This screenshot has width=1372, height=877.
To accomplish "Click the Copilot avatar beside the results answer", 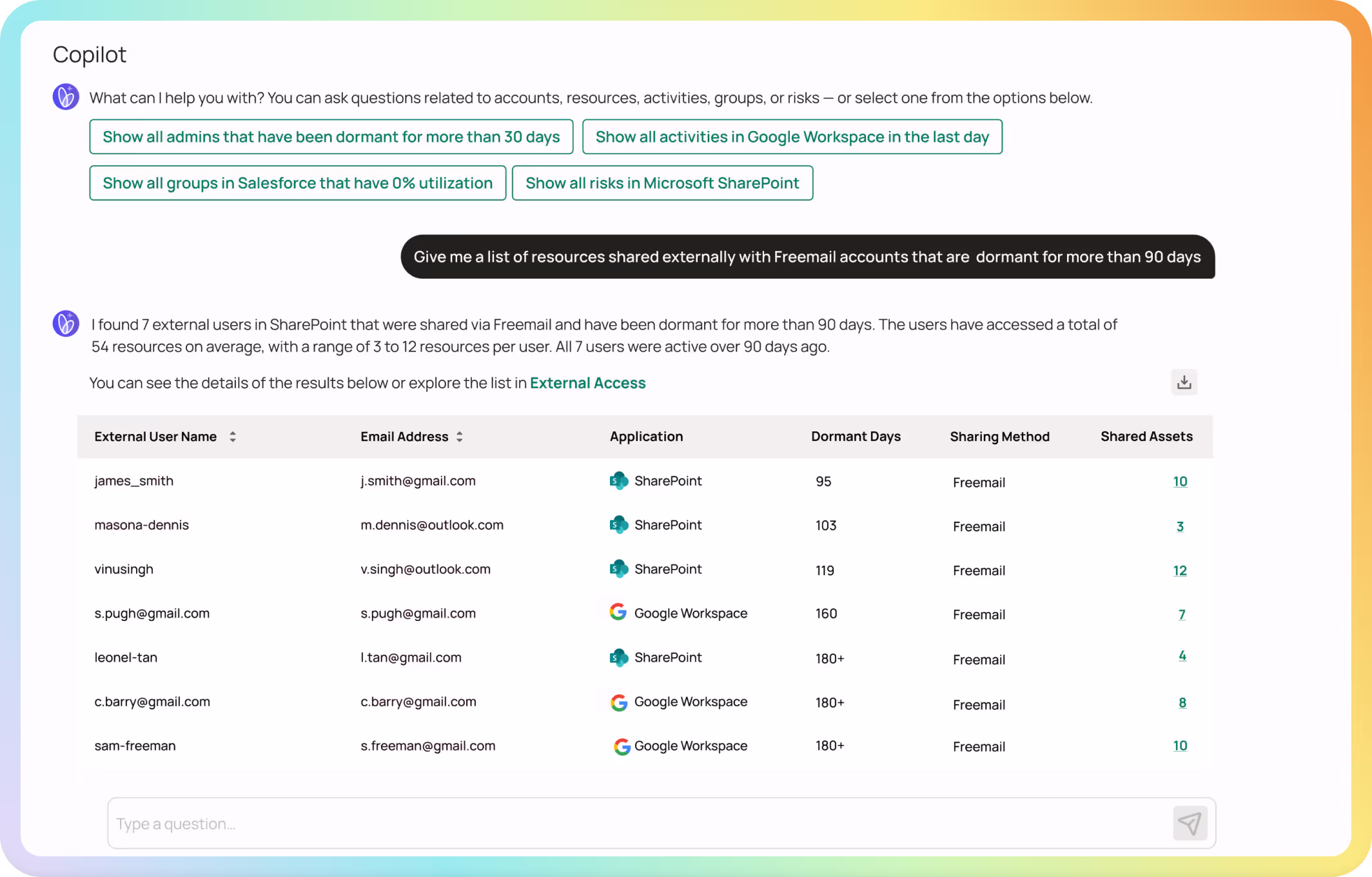I will (x=66, y=324).
